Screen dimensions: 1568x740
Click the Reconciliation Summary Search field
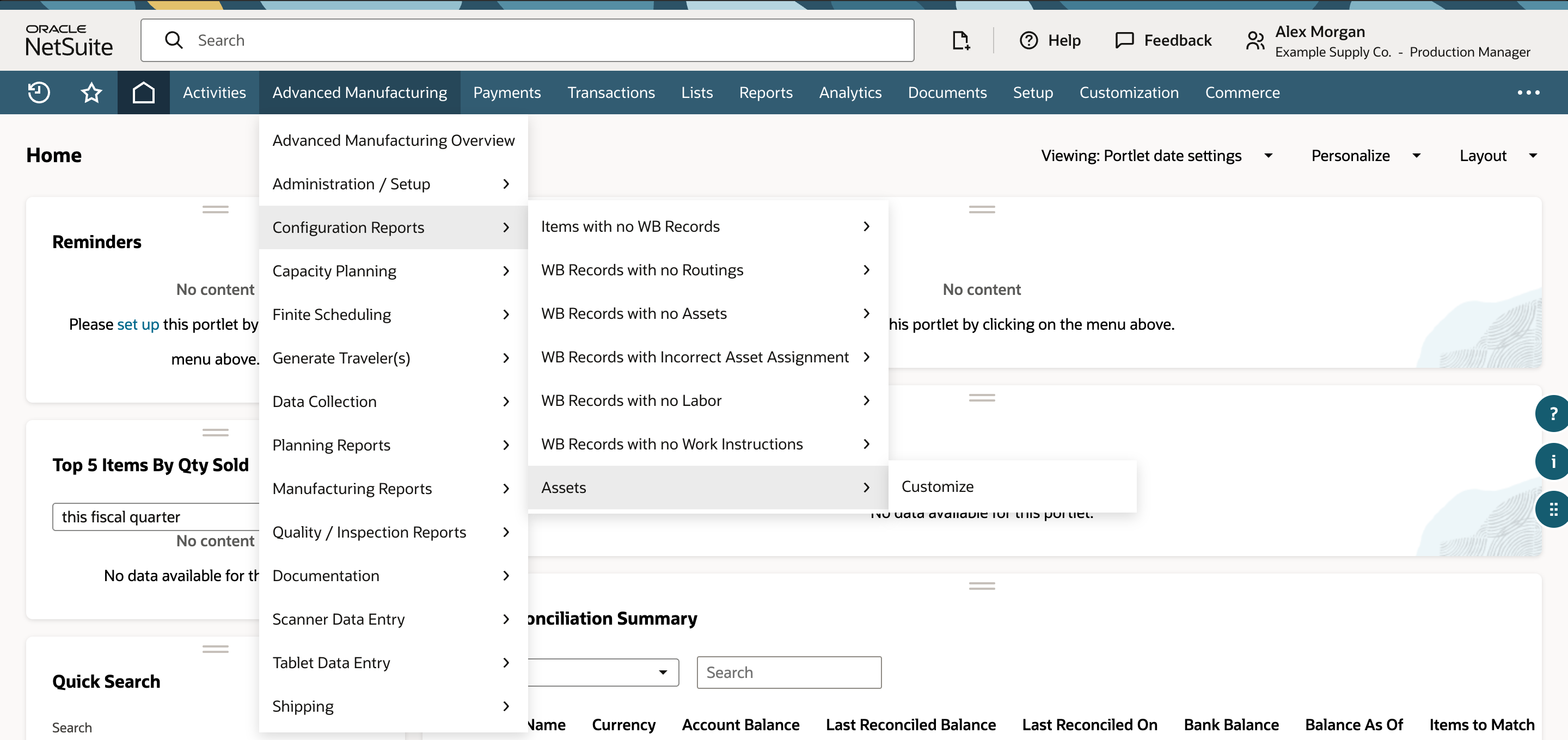(x=789, y=673)
